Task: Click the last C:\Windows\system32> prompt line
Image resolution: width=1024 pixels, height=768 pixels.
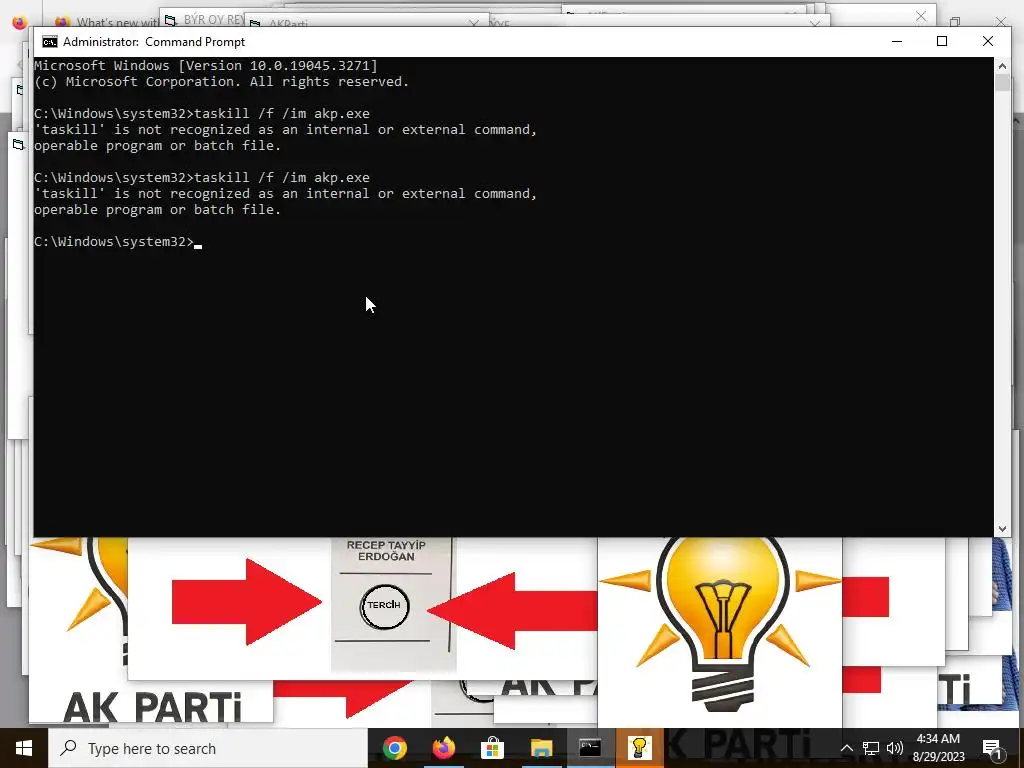Action: [x=118, y=242]
